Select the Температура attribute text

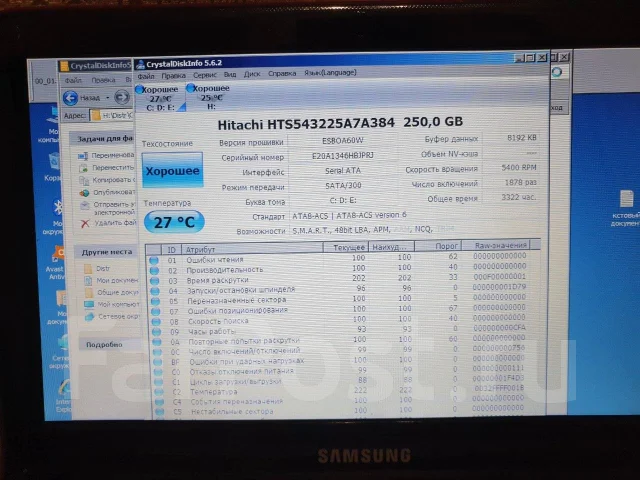[x=213, y=391]
